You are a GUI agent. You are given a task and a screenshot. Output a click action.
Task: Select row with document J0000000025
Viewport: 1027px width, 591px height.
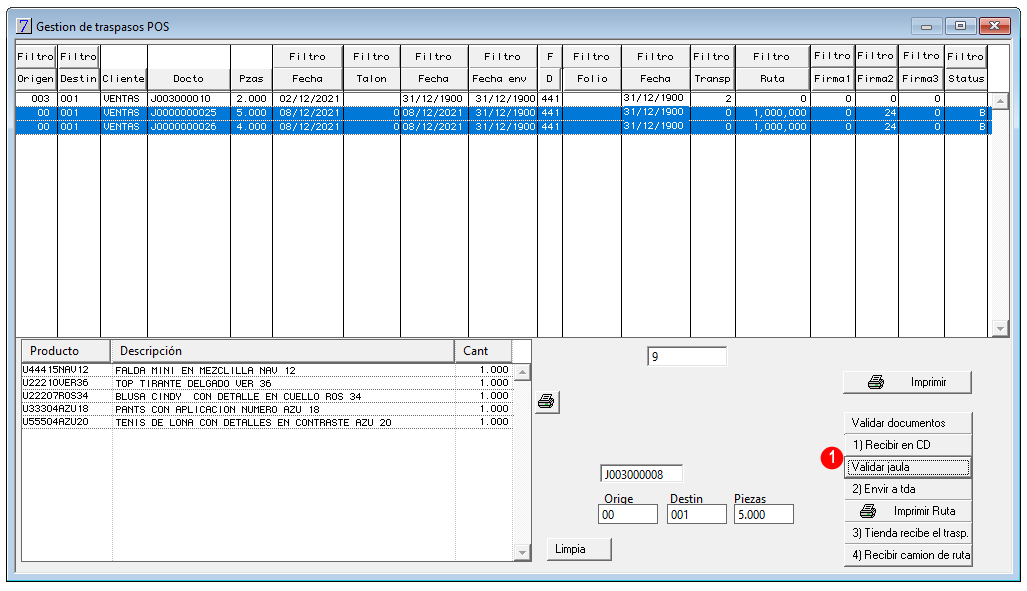[x=503, y=113]
